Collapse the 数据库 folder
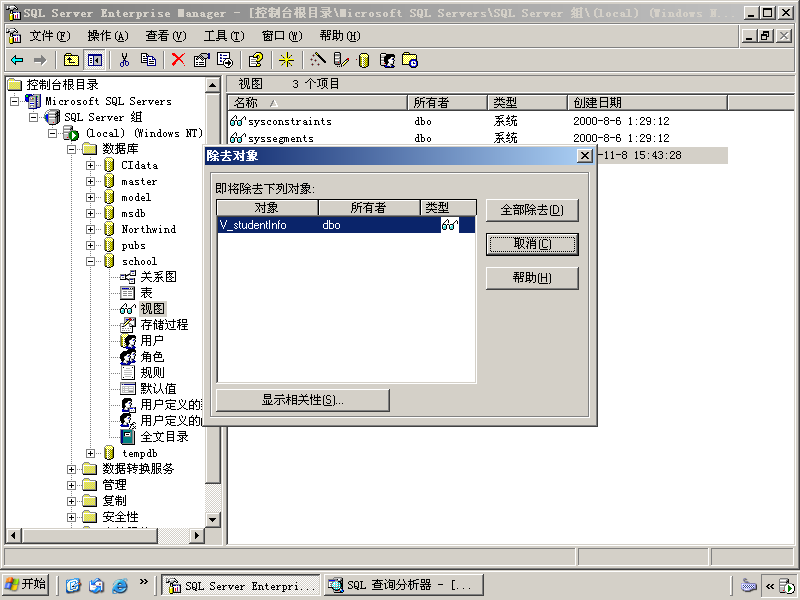Viewport: 800px width, 600px height. [x=71, y=149]
